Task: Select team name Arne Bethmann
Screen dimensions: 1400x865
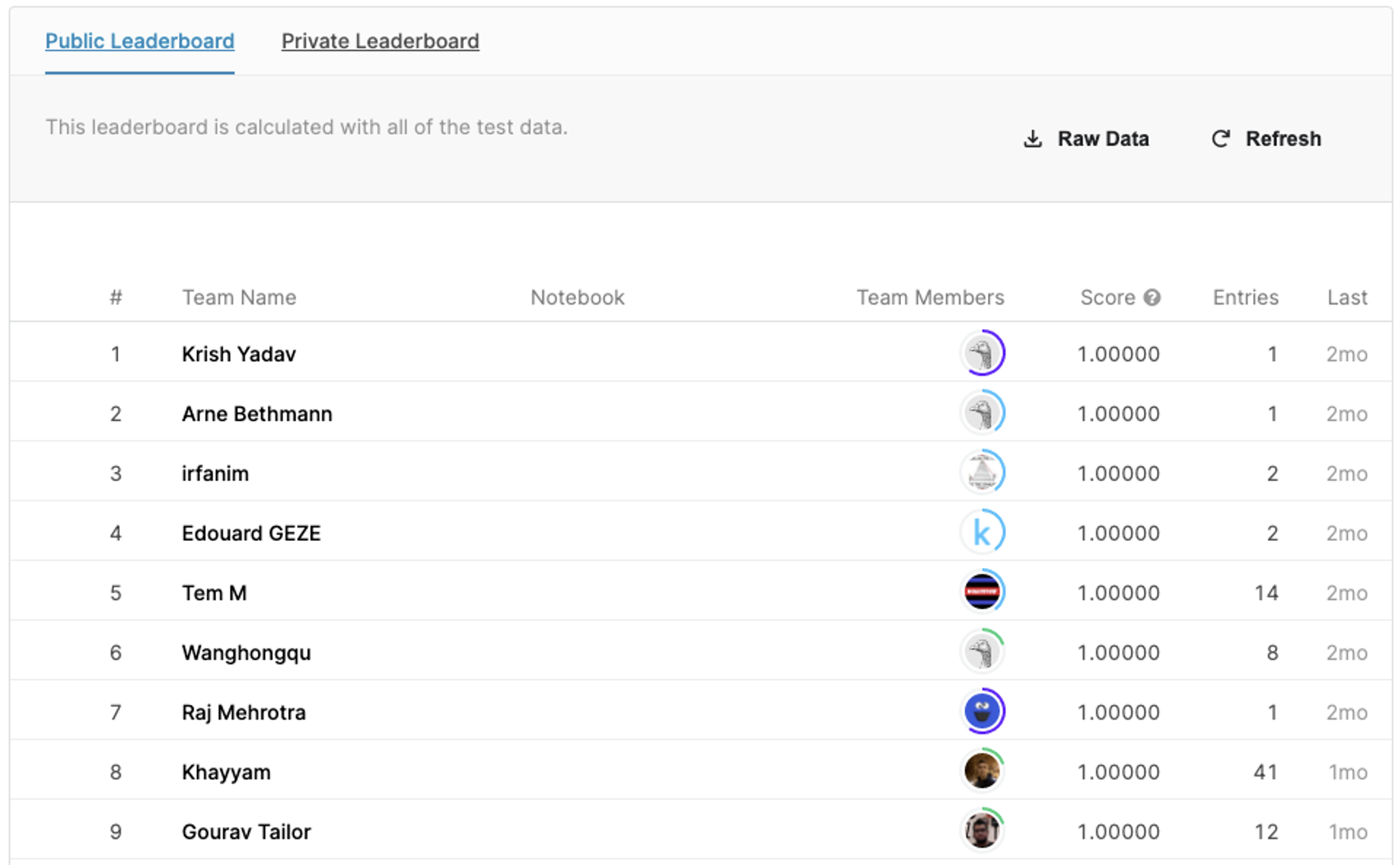Action: click(x=257, y=414)
